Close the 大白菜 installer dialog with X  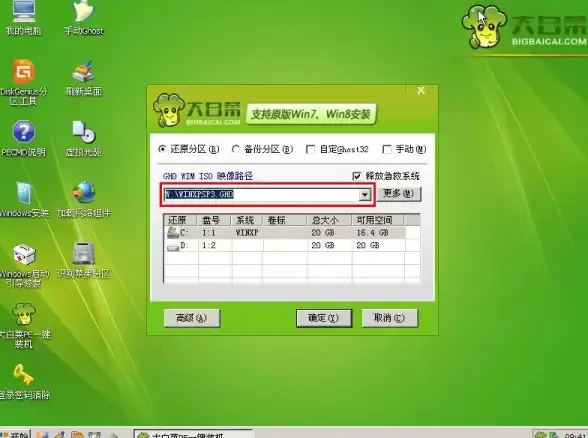pos(421,90)
